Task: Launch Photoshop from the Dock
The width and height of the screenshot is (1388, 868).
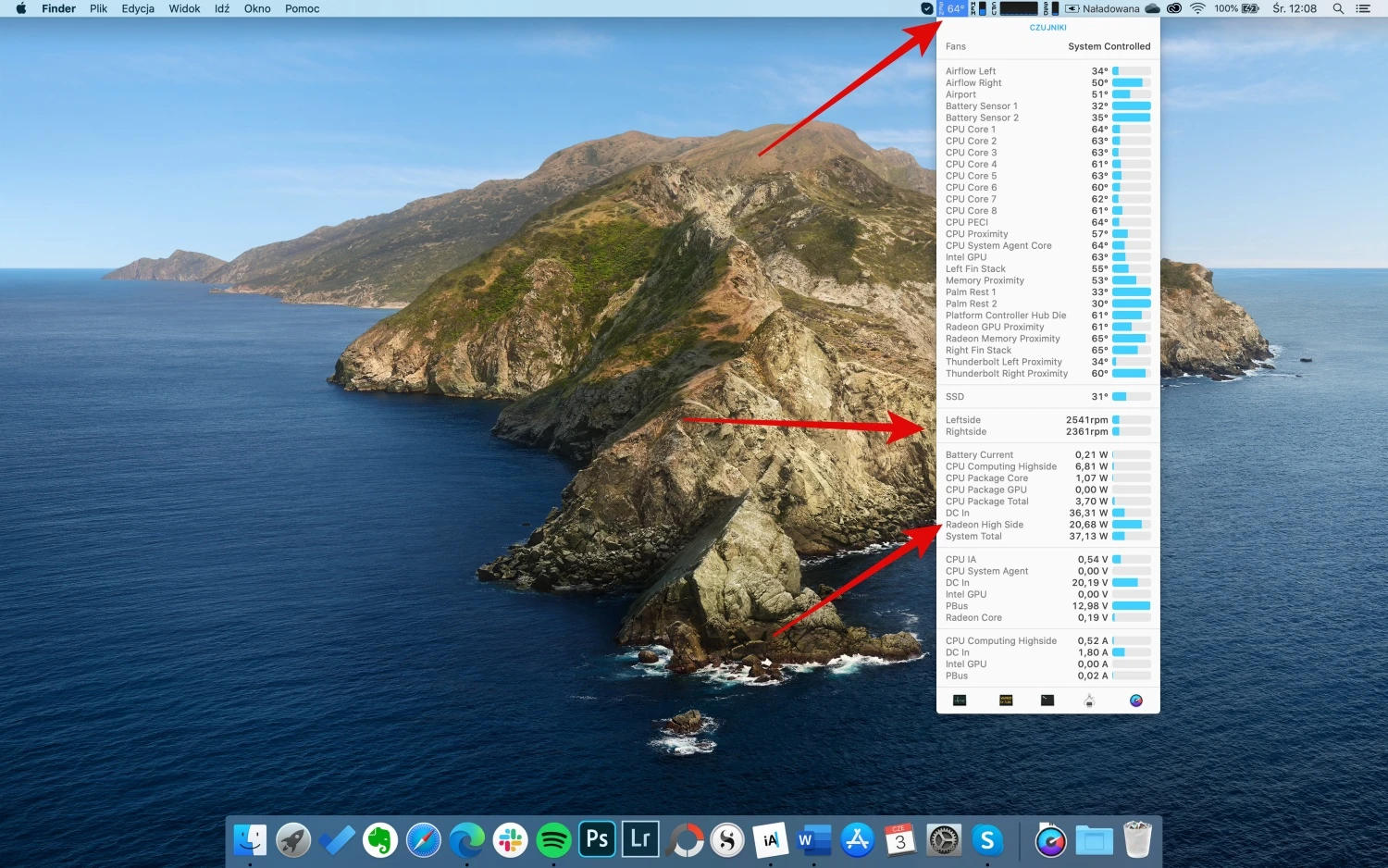Action: 597,839
